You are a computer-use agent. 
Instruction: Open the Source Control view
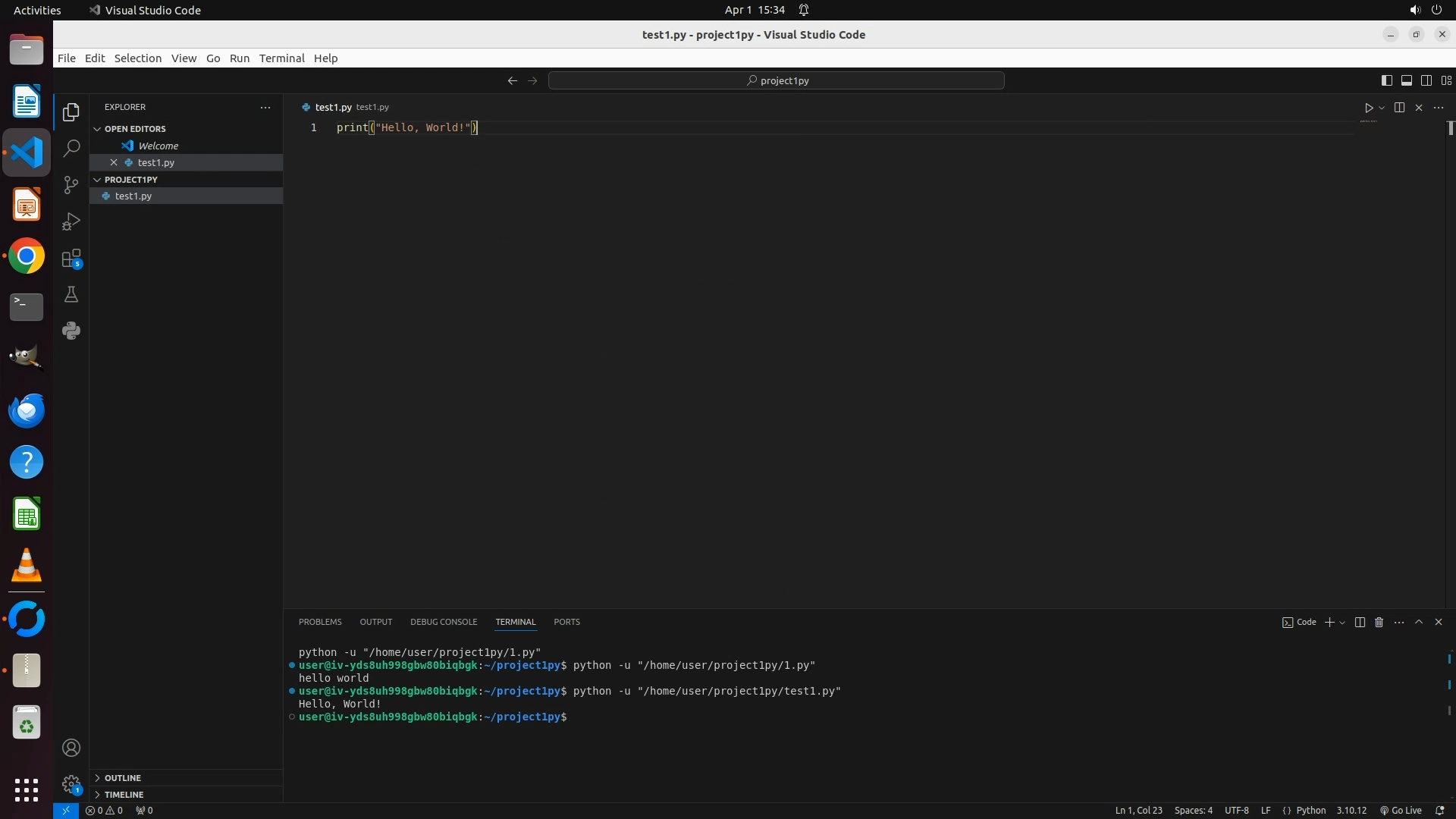71,185
